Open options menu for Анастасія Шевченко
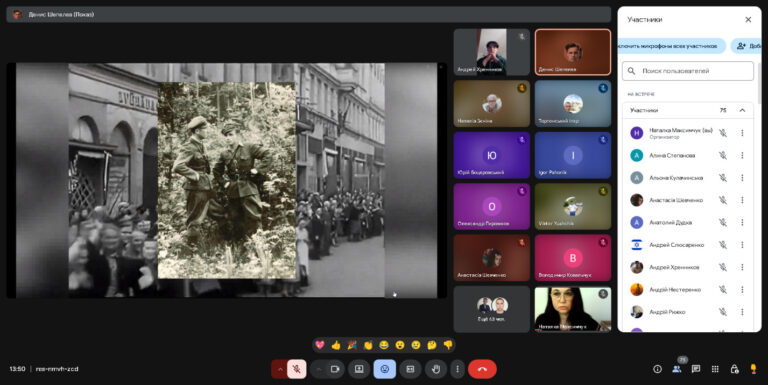Image resolution: width=768 pixels, height=385 pixels. (x=742, y=200)
